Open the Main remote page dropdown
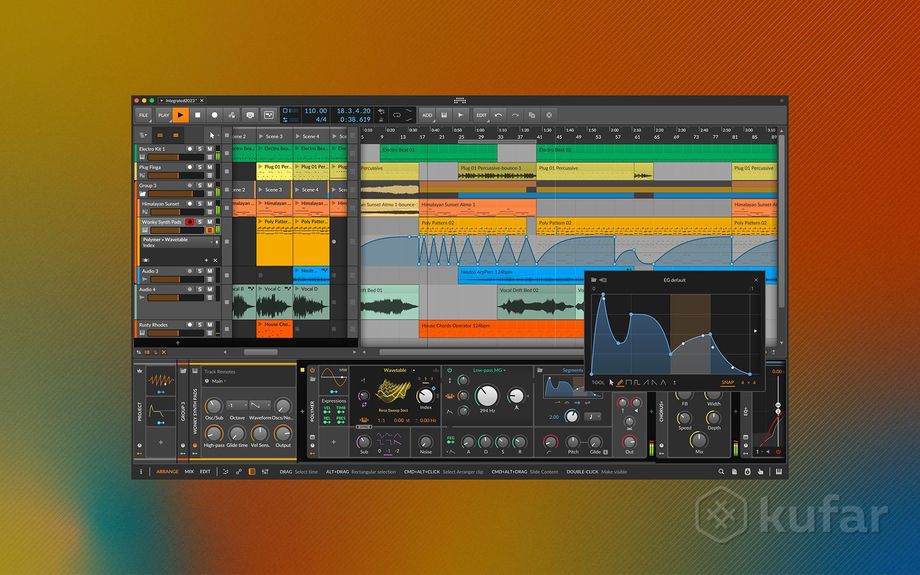This screenshot has height=575, width=920. coord(218,381)
